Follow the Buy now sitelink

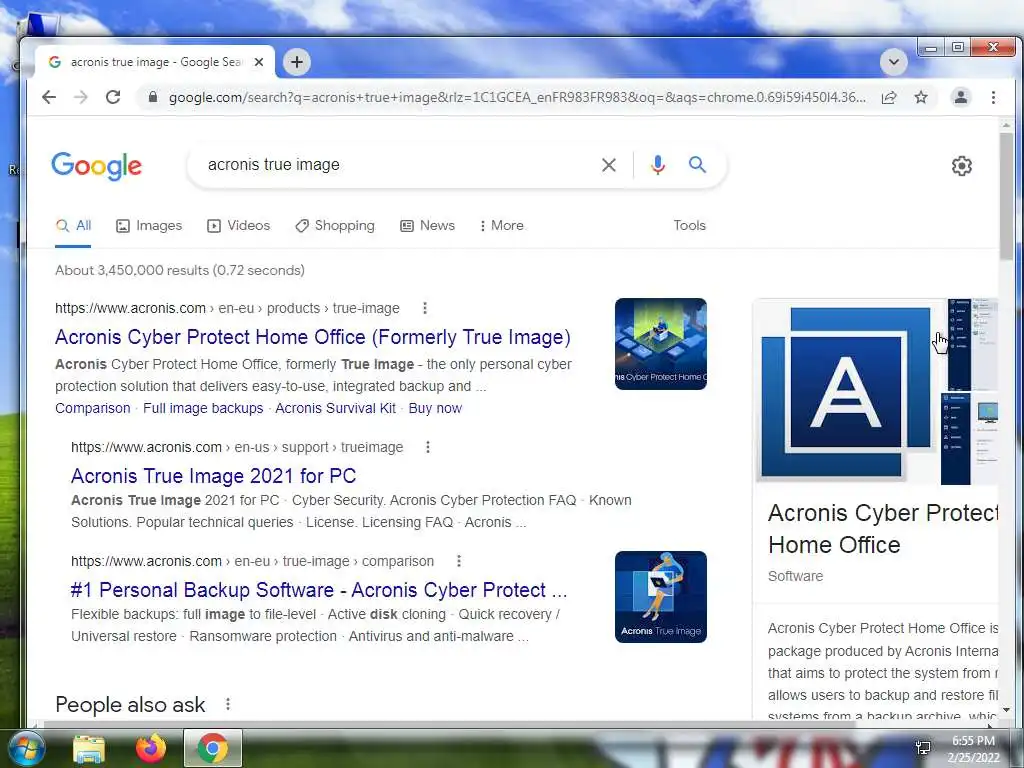435,408
